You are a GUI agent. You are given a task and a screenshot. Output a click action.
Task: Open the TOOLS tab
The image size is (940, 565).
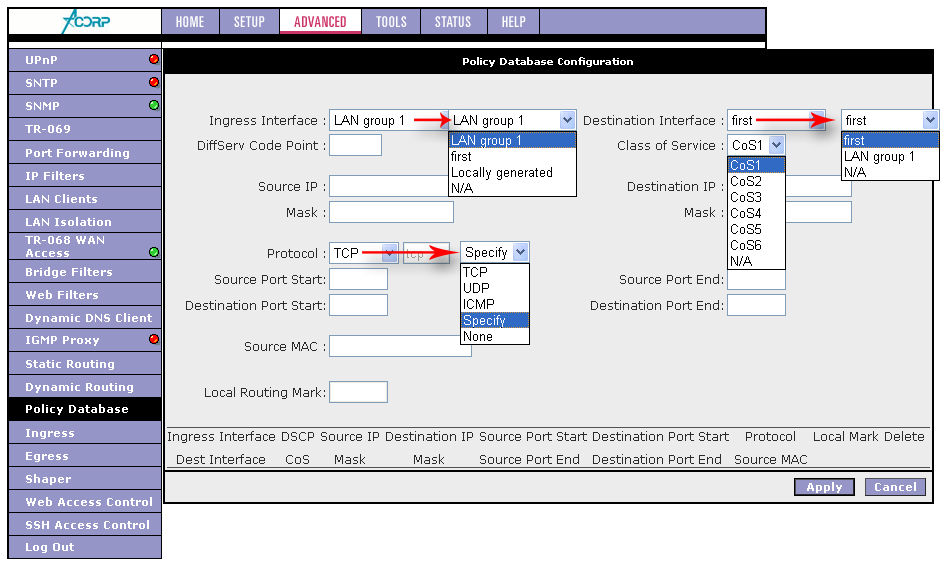391,22
